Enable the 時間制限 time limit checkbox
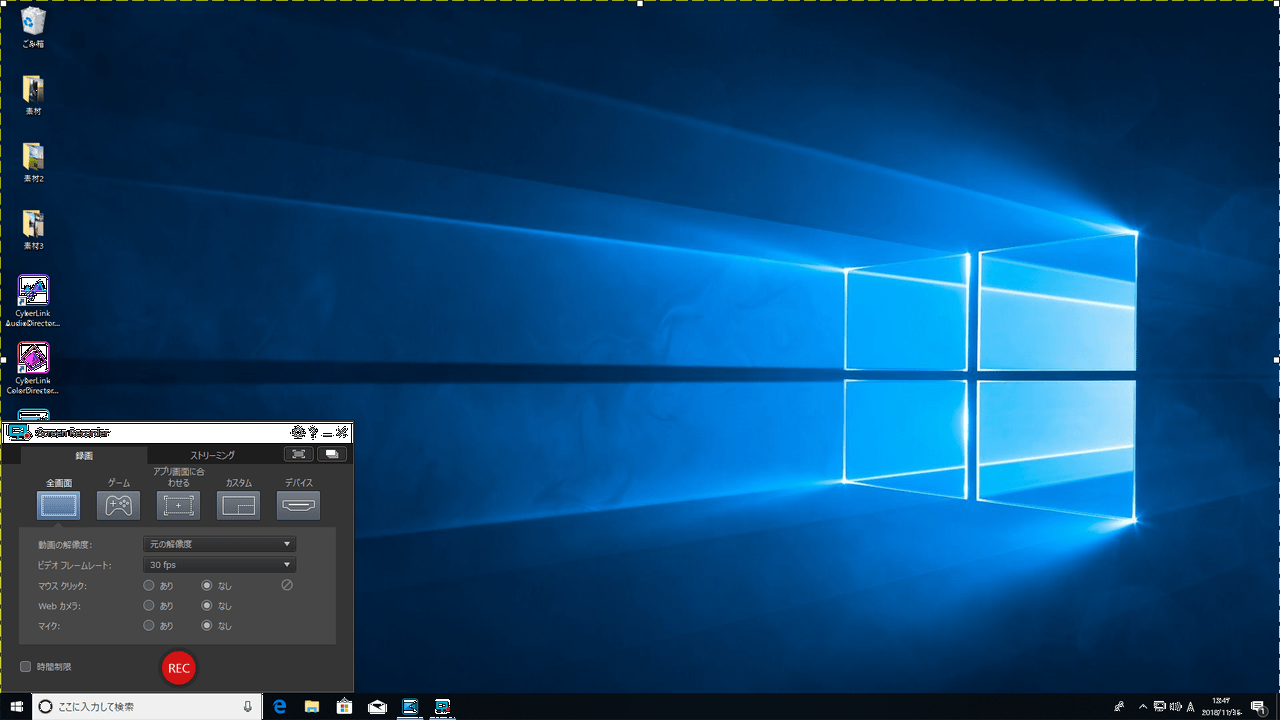Viewport: 1280px width, 720px height. coord(26,666)
